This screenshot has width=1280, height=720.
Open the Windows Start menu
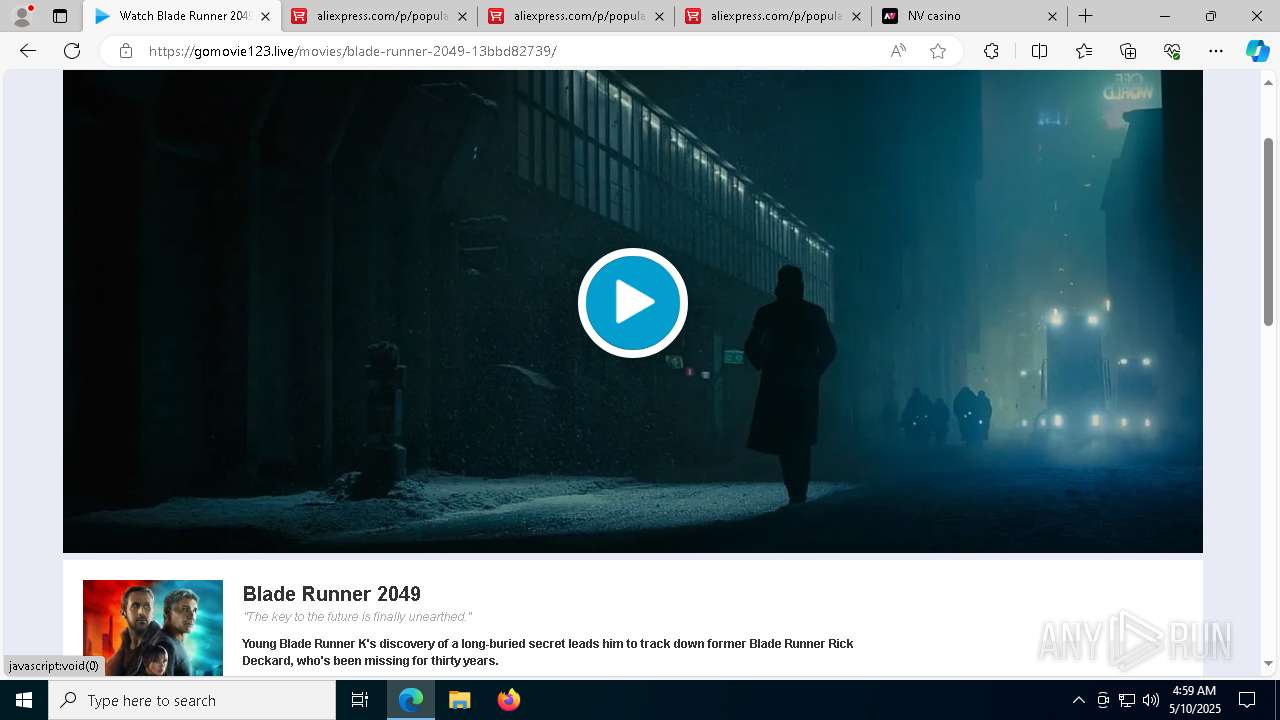(24, 700)
